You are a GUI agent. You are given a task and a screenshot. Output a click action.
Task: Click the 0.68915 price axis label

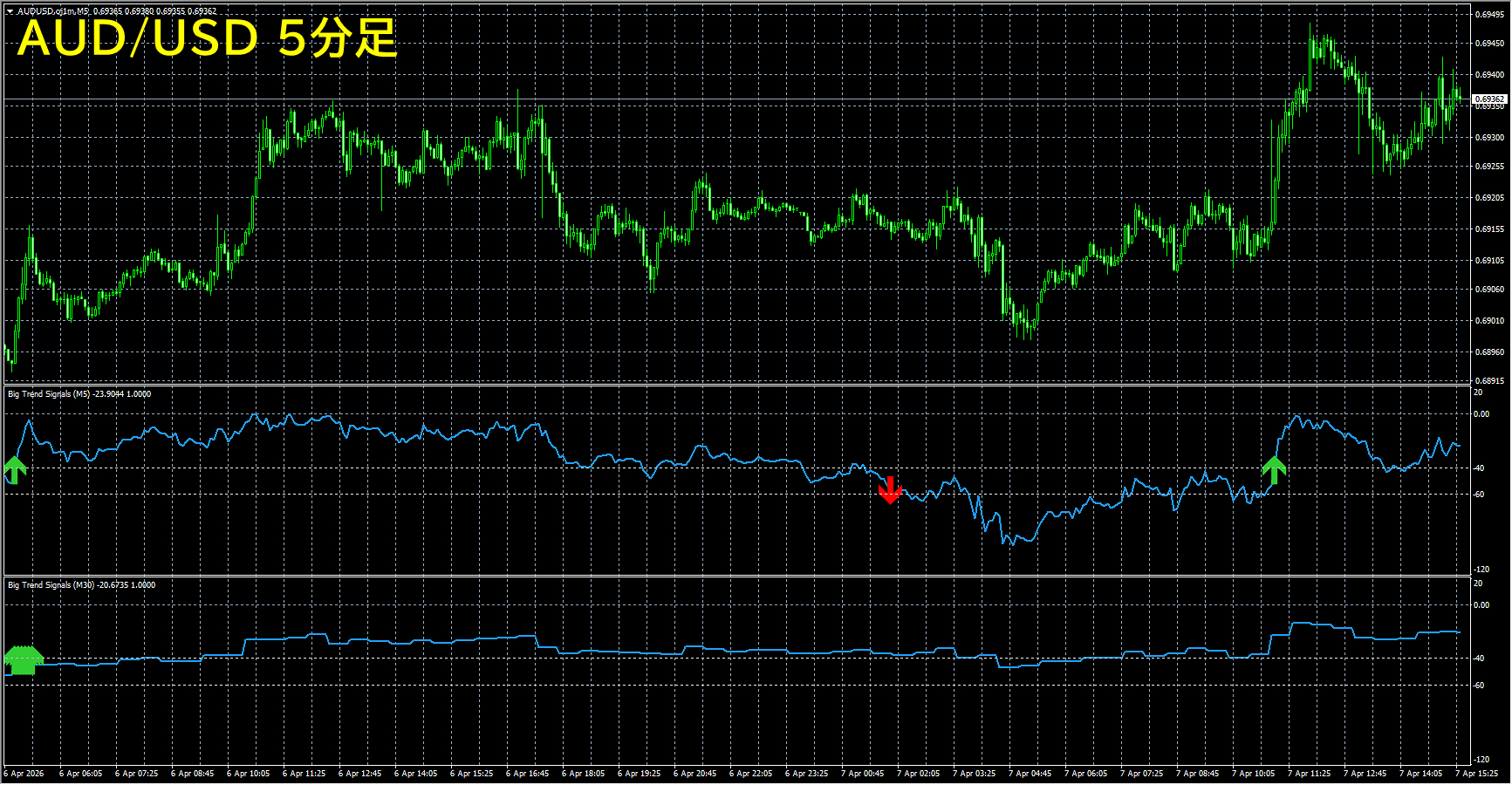pyautogui.click(x=1489, y=381)
